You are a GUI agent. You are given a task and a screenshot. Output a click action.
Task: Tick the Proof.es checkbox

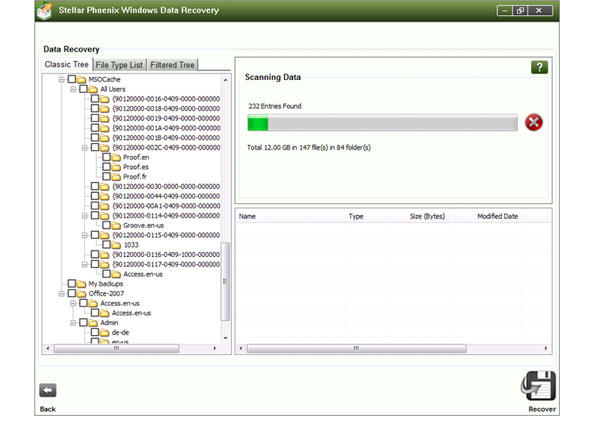pos(106,167)
